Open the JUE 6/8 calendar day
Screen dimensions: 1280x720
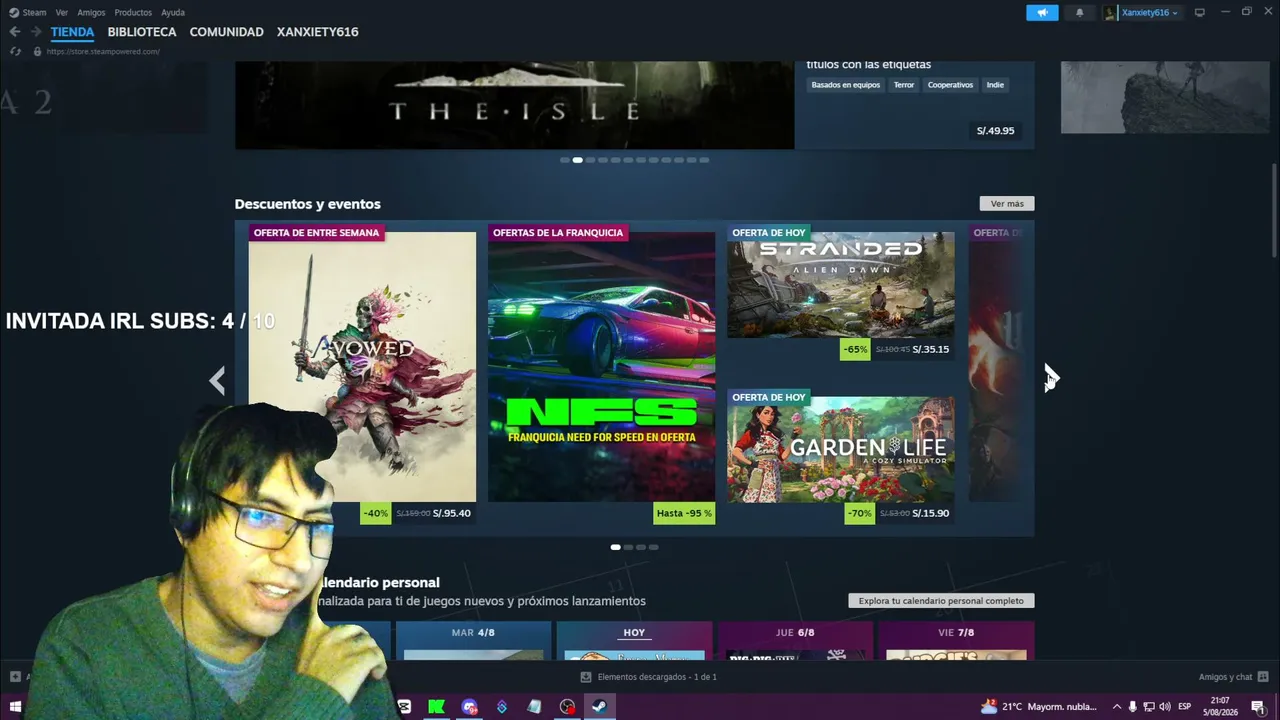795,641
